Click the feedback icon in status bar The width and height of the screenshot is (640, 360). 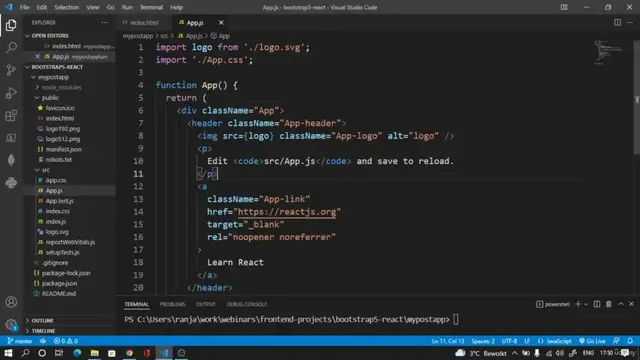click(616, 341)
